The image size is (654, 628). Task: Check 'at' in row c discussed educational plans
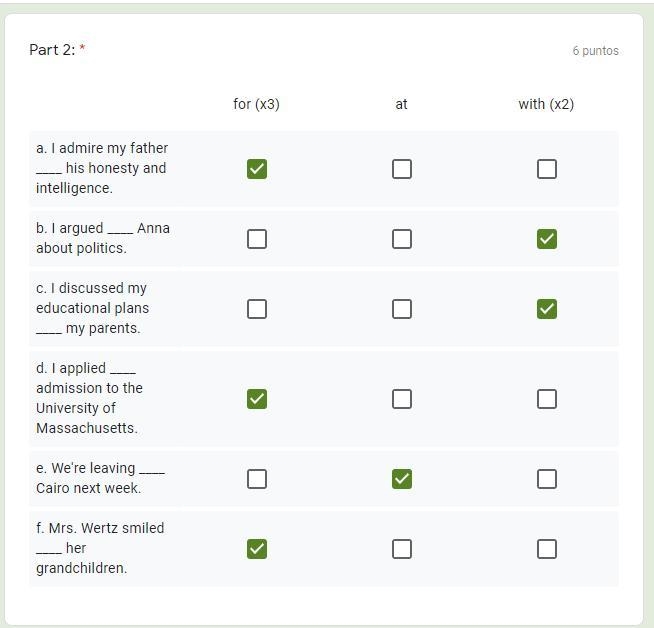tap(402, 309)
